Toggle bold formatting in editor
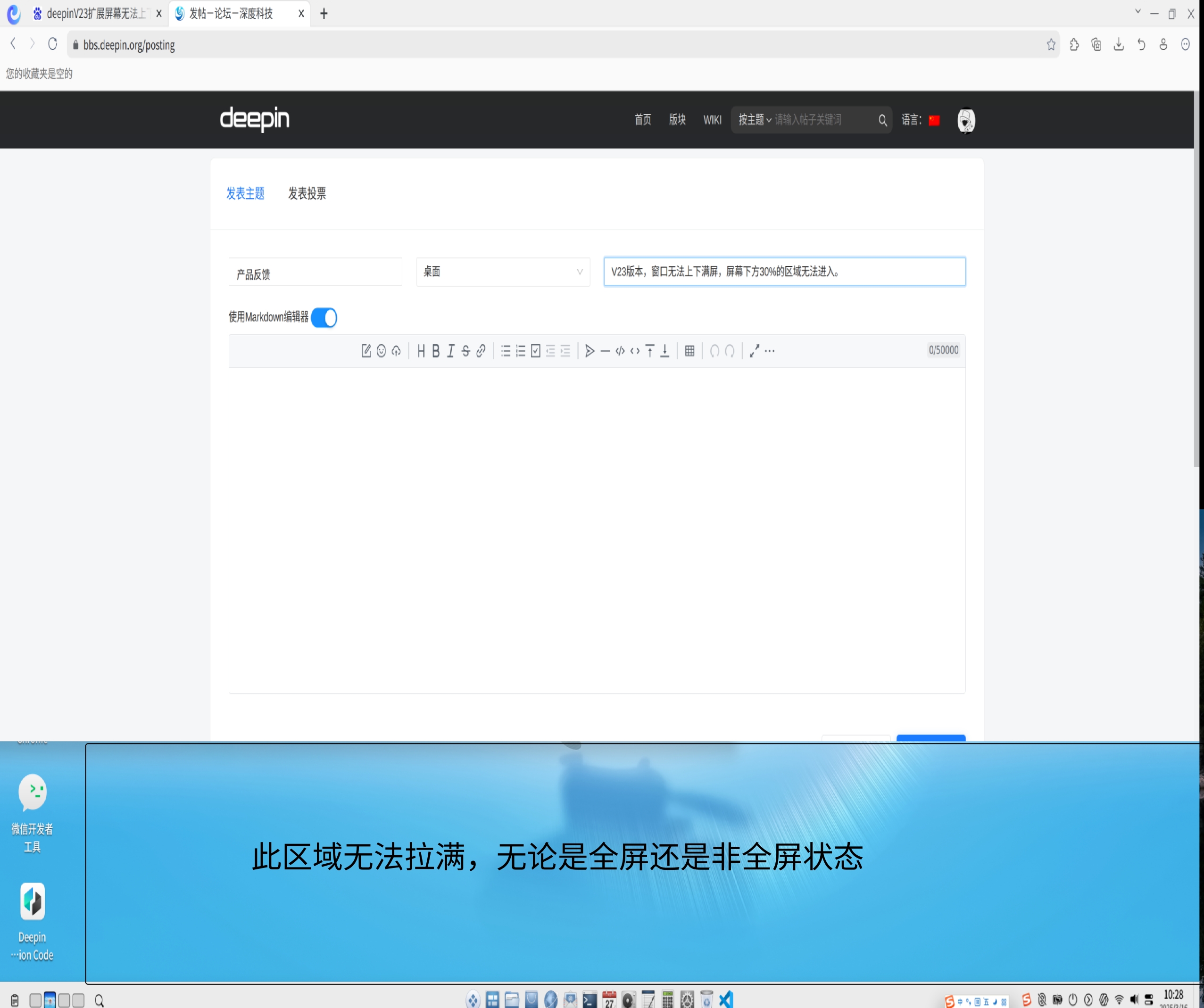Image resolution: width=1204 pixels, height=1008 pixels. tap(436, 351)
